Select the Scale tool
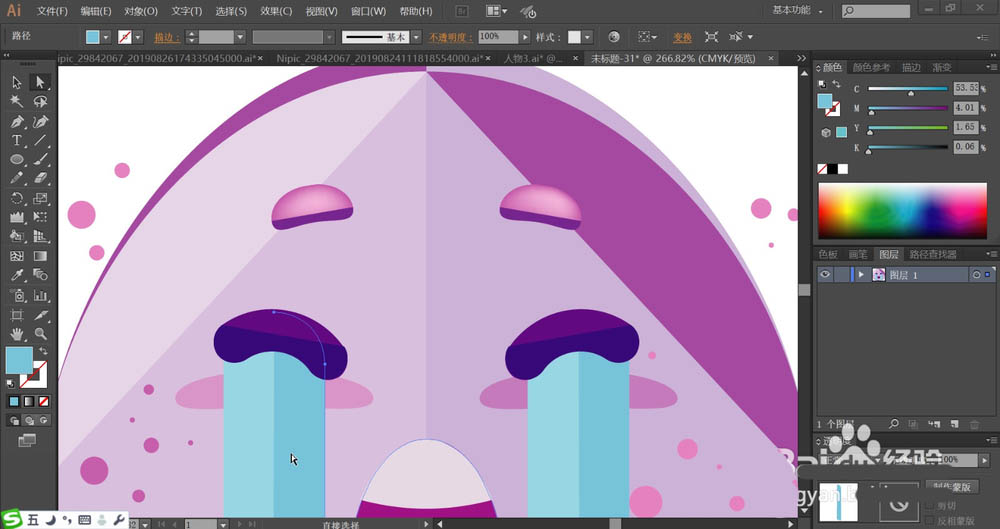The height and width of the screenshot is (529, 1000). 40,198
